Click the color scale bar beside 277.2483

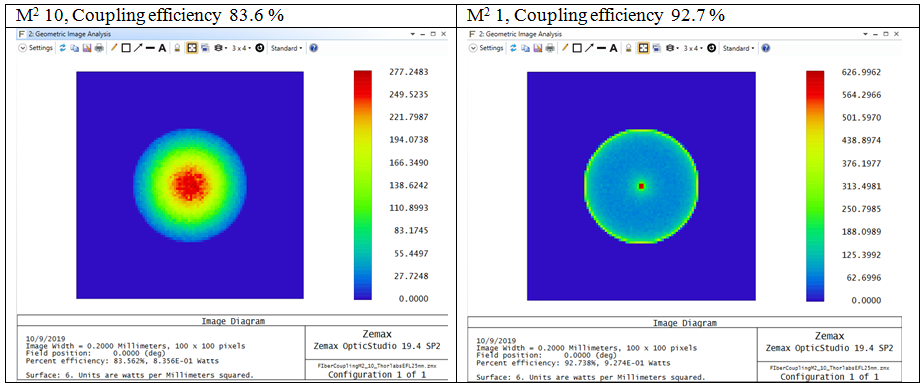coord(362,185)
